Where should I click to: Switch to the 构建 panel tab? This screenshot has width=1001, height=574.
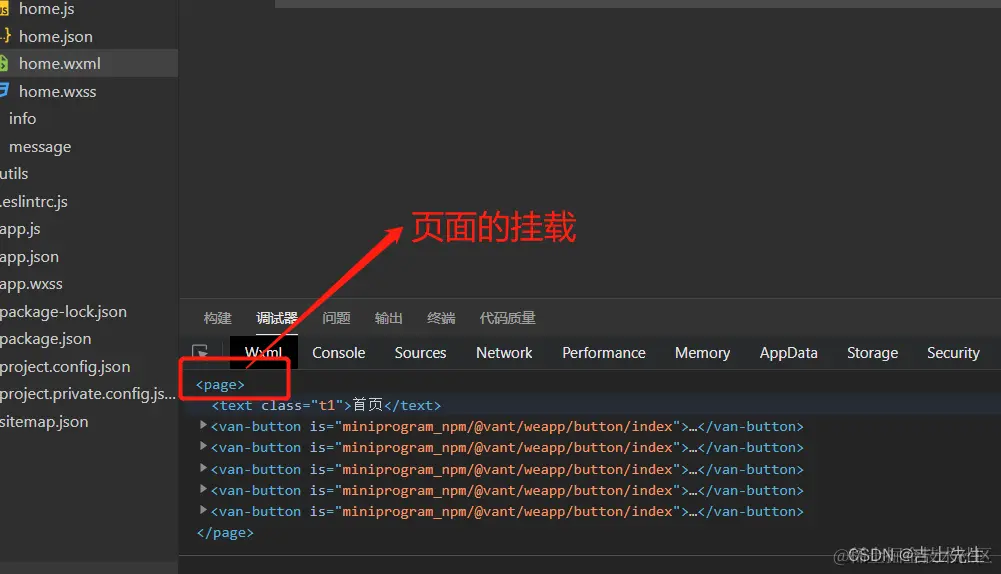(x=218, y=318)
